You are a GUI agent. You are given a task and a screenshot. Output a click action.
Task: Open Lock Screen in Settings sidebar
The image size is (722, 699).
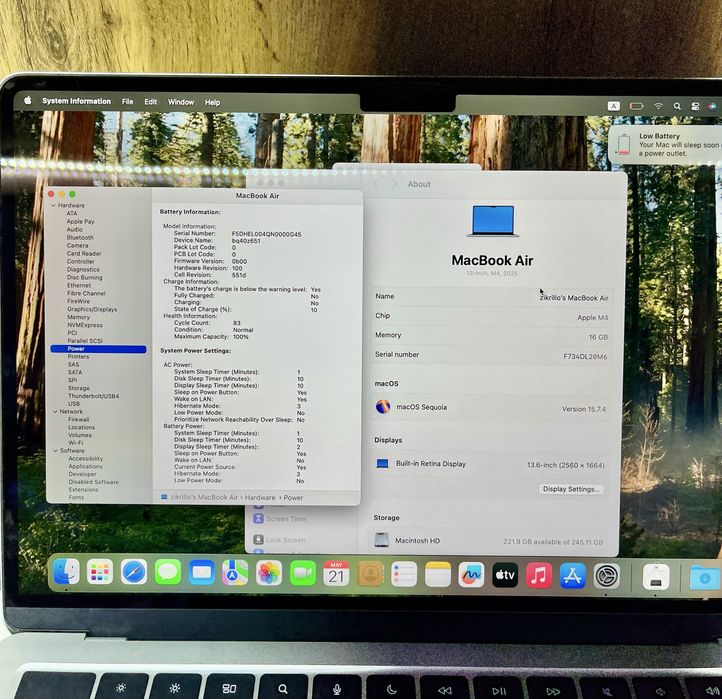click(279, 540)
